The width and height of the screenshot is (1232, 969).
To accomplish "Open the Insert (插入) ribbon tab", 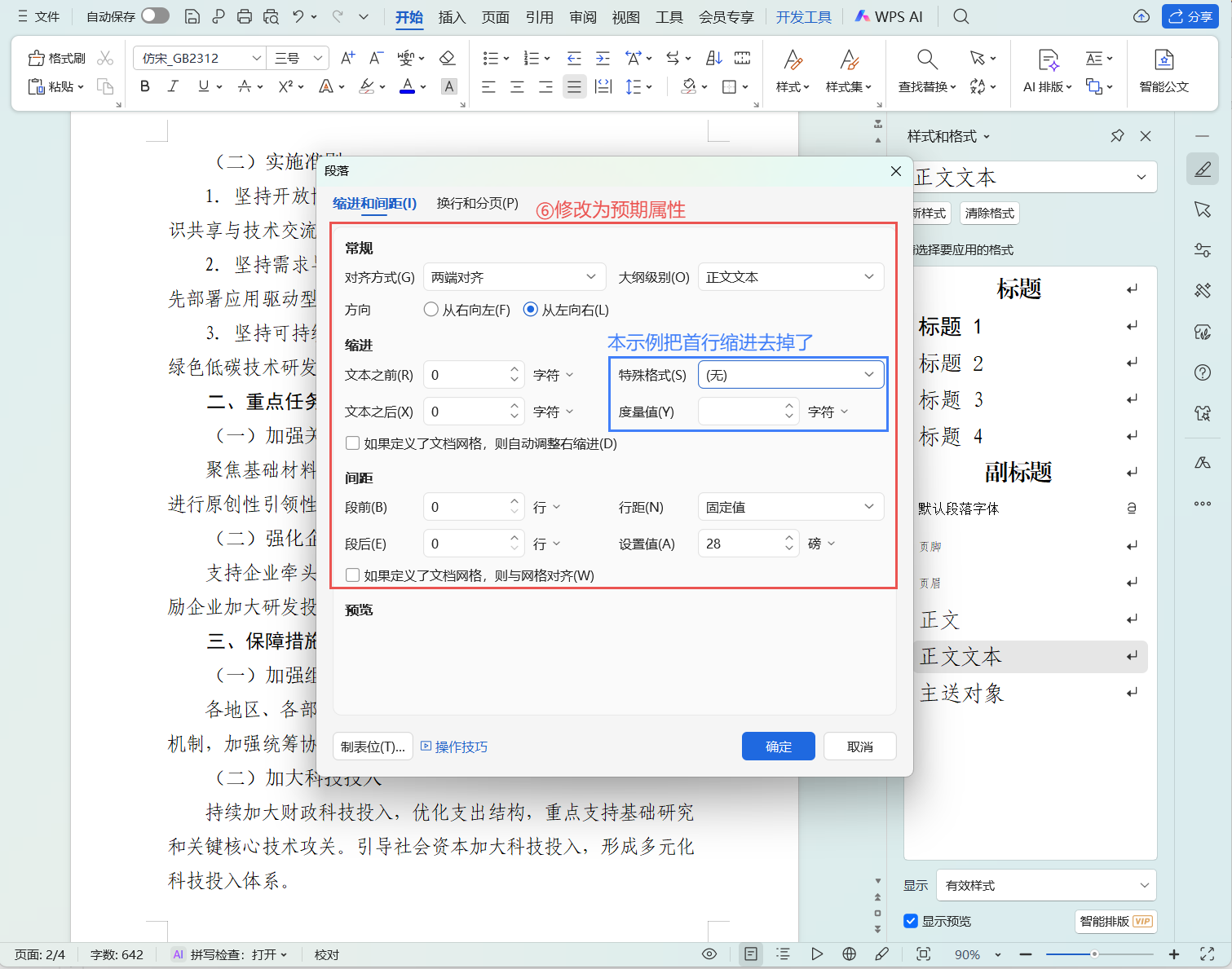I will coord(451,17).
